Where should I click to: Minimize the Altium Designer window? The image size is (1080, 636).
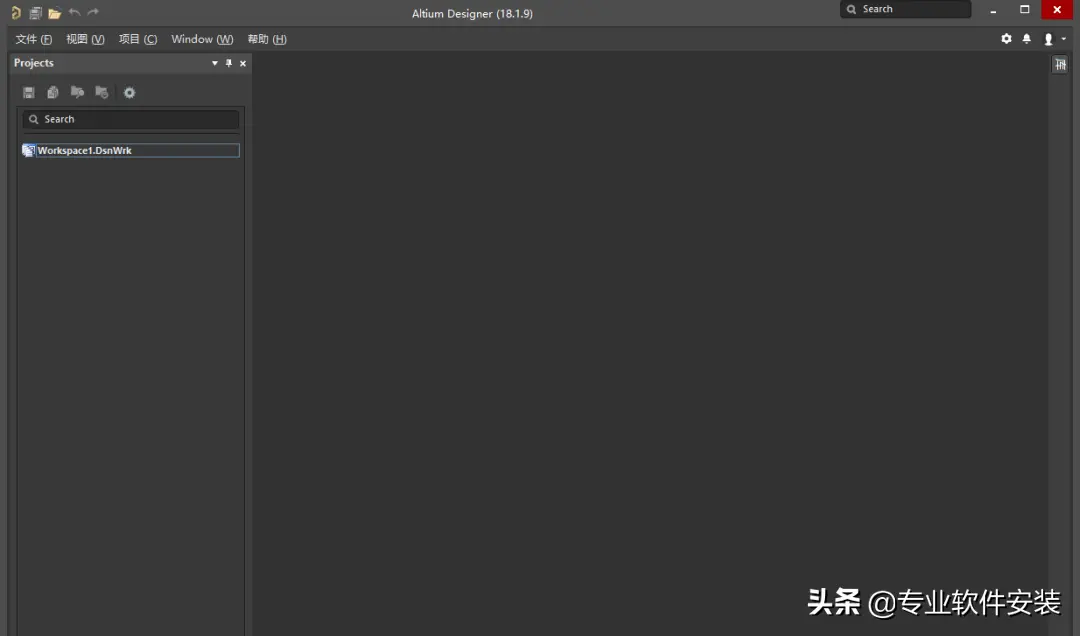coord(993,10)
